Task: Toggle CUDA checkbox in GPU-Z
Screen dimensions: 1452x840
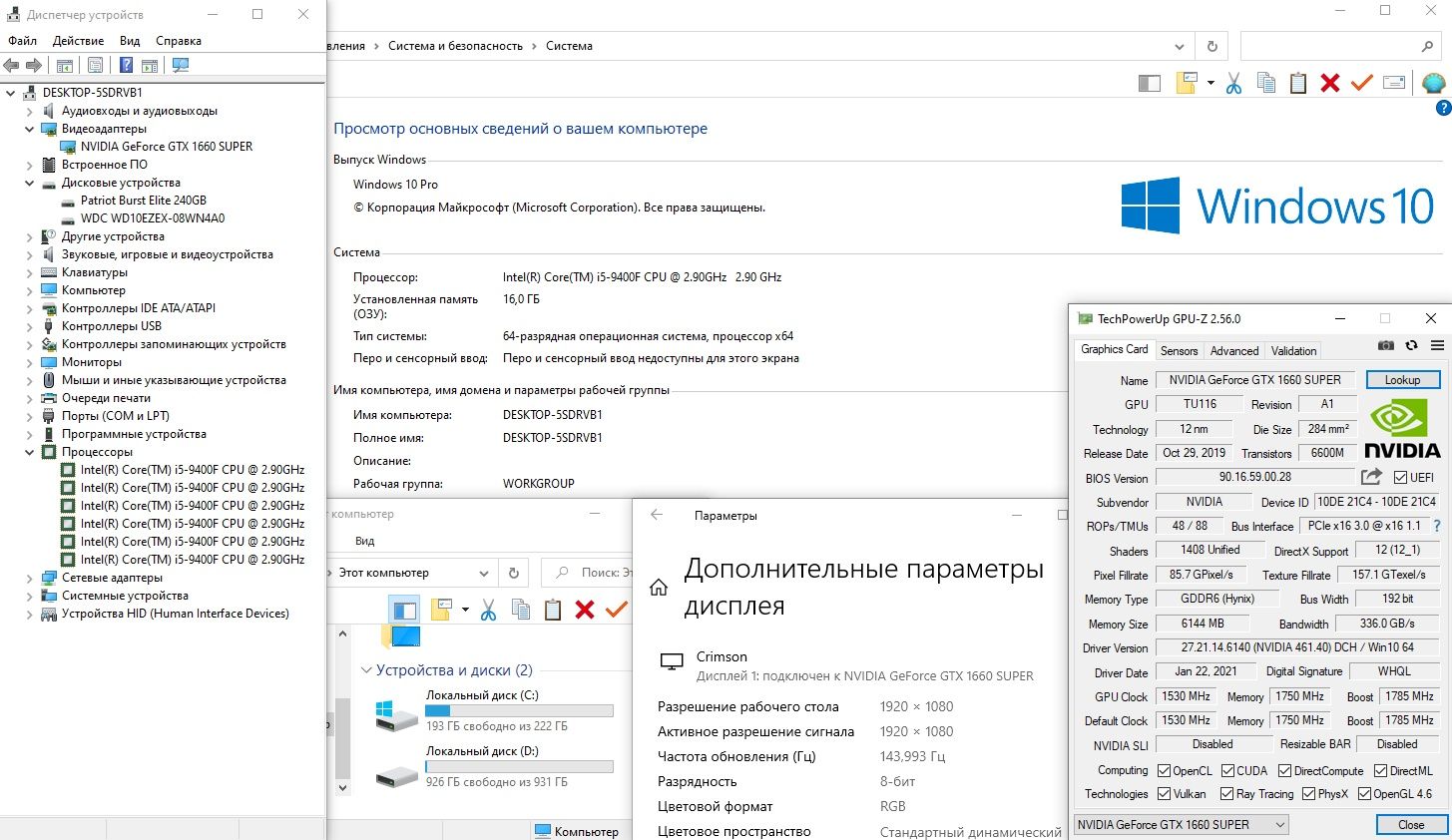Action: point(1226,770)
